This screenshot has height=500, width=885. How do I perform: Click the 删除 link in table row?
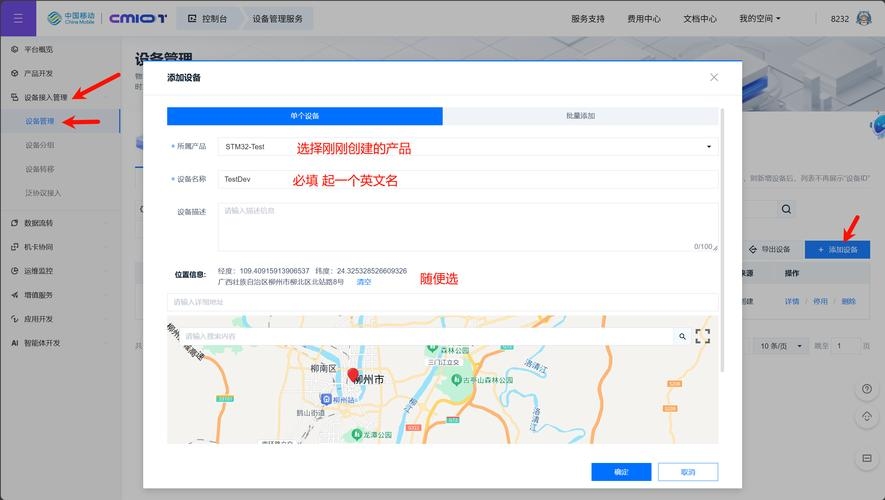pos(849,301)
